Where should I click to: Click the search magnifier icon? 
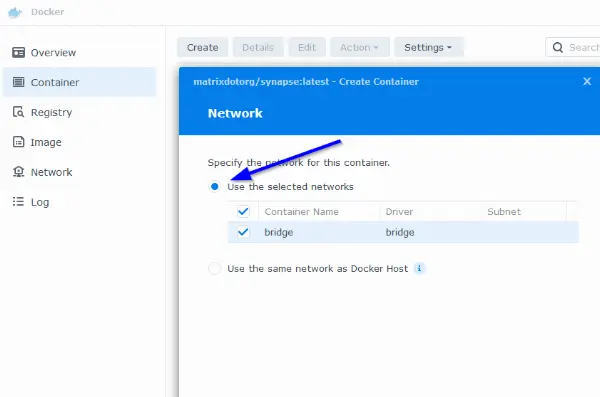coord(558,47)
